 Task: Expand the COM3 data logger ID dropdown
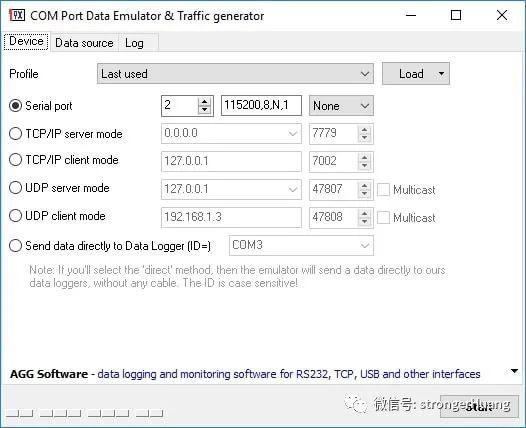tap(301, 245)
